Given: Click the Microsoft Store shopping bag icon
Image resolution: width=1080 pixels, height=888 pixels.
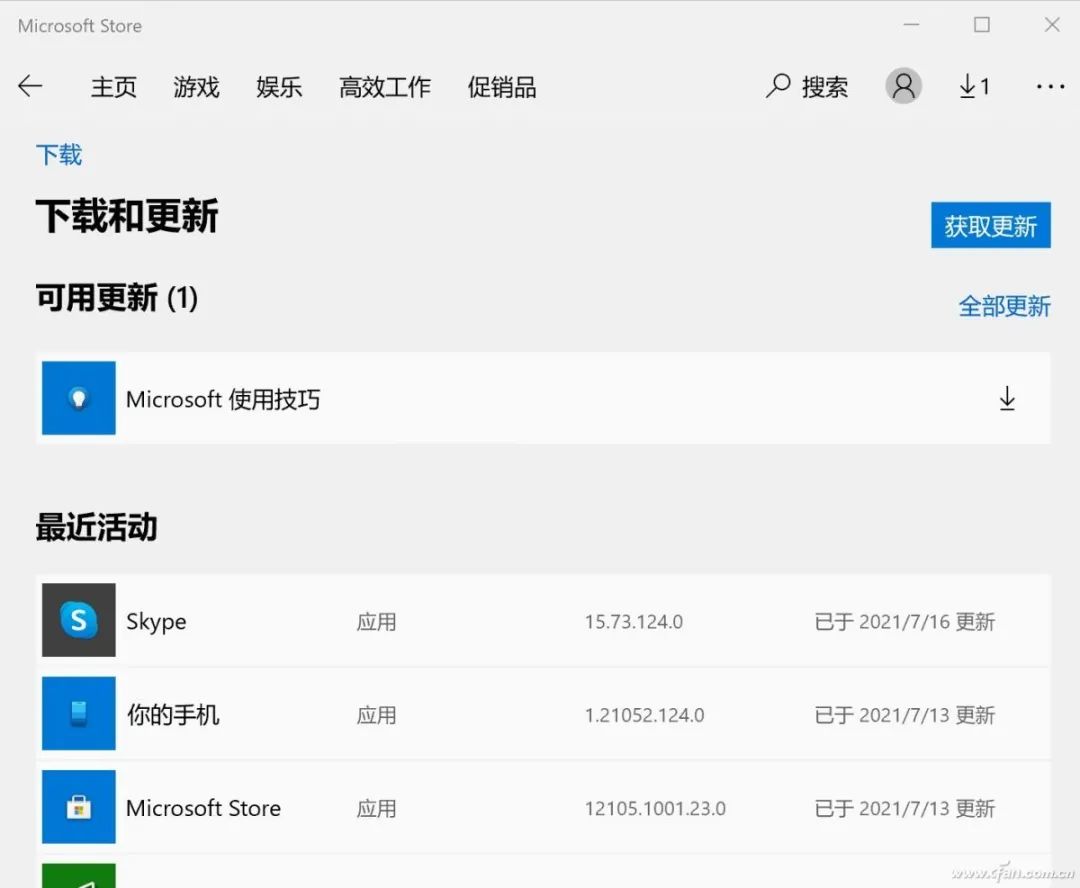Looking at the screenshot, I should pos(78,807).
